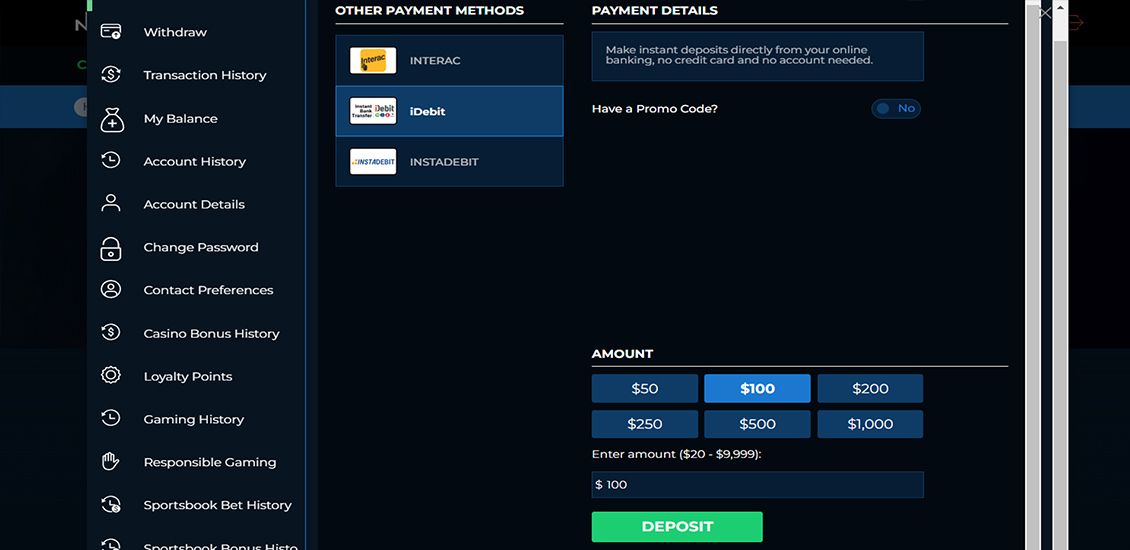Click the Instadebit logo thumbnail

373,161
